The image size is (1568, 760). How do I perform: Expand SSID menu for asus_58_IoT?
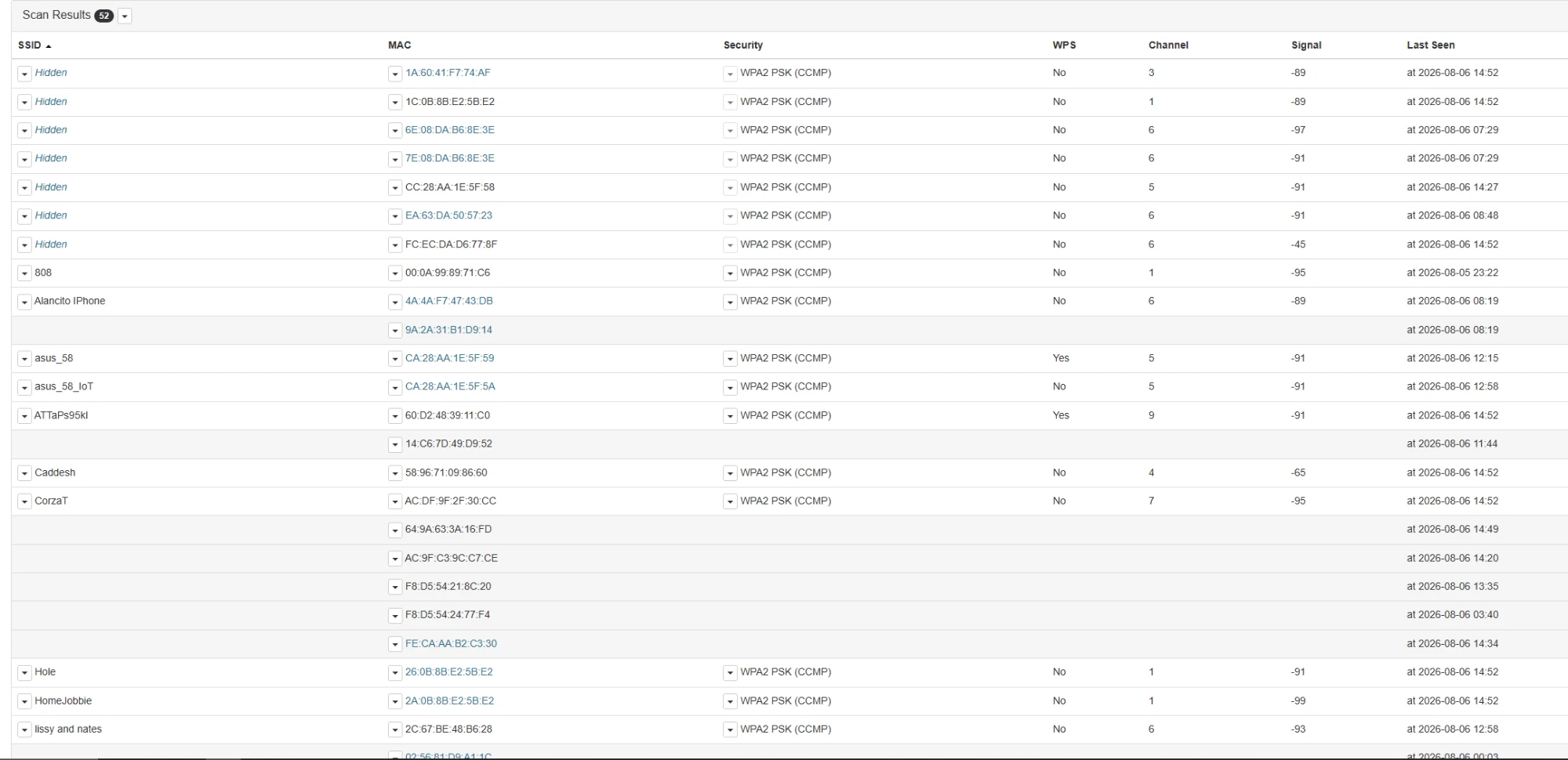(24, 387)
